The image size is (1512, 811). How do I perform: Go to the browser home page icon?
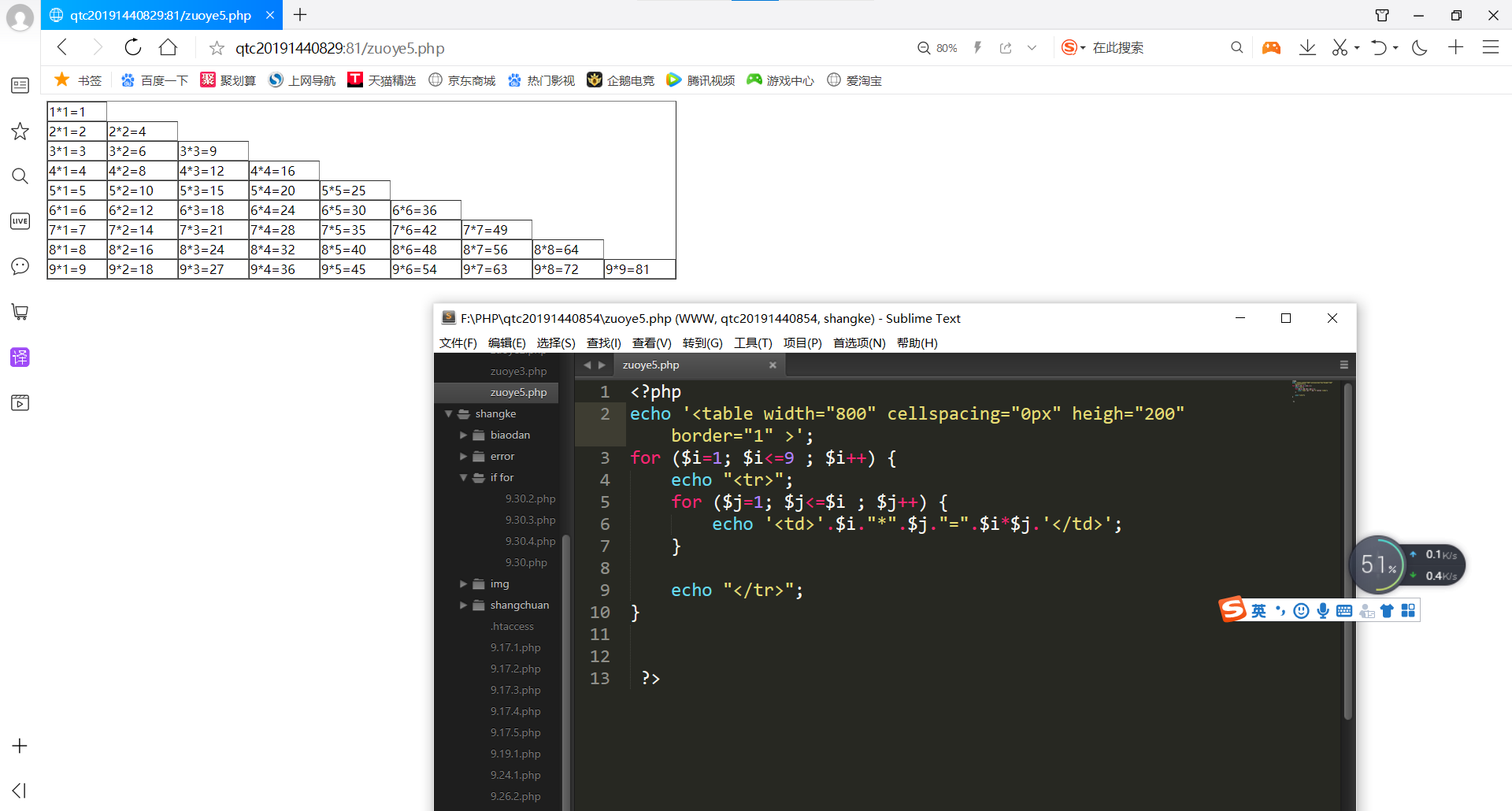point(168,47)
